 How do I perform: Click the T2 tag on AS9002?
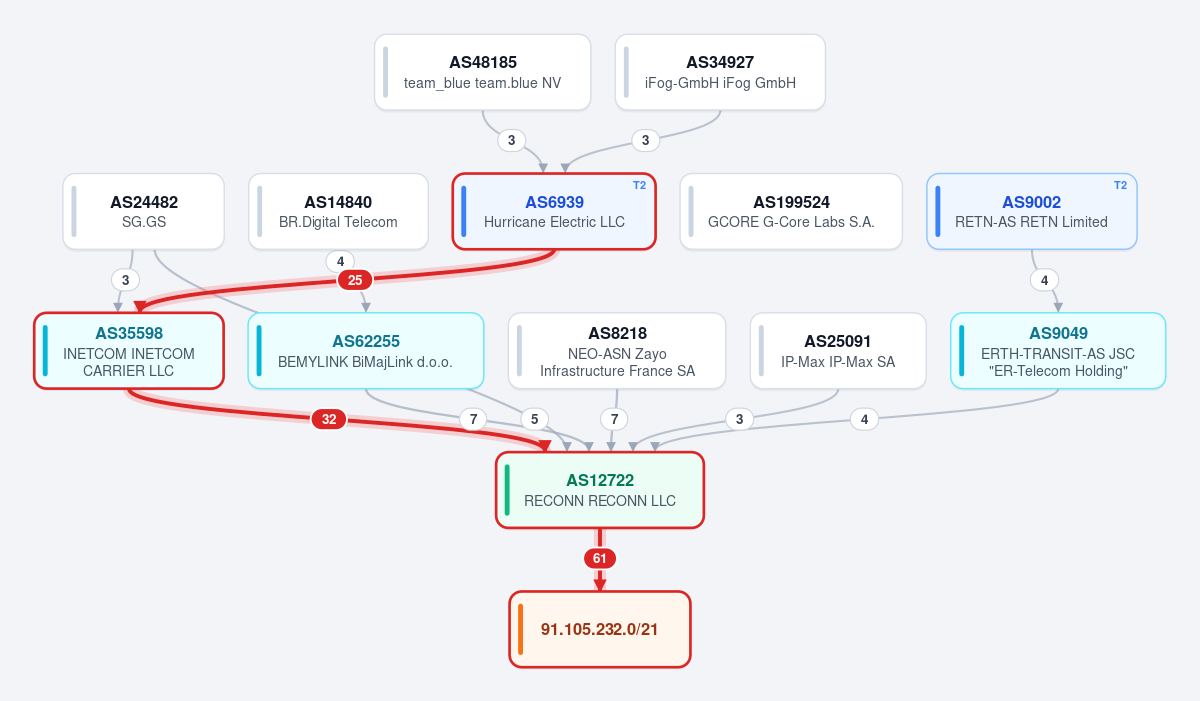(1120, 185)
